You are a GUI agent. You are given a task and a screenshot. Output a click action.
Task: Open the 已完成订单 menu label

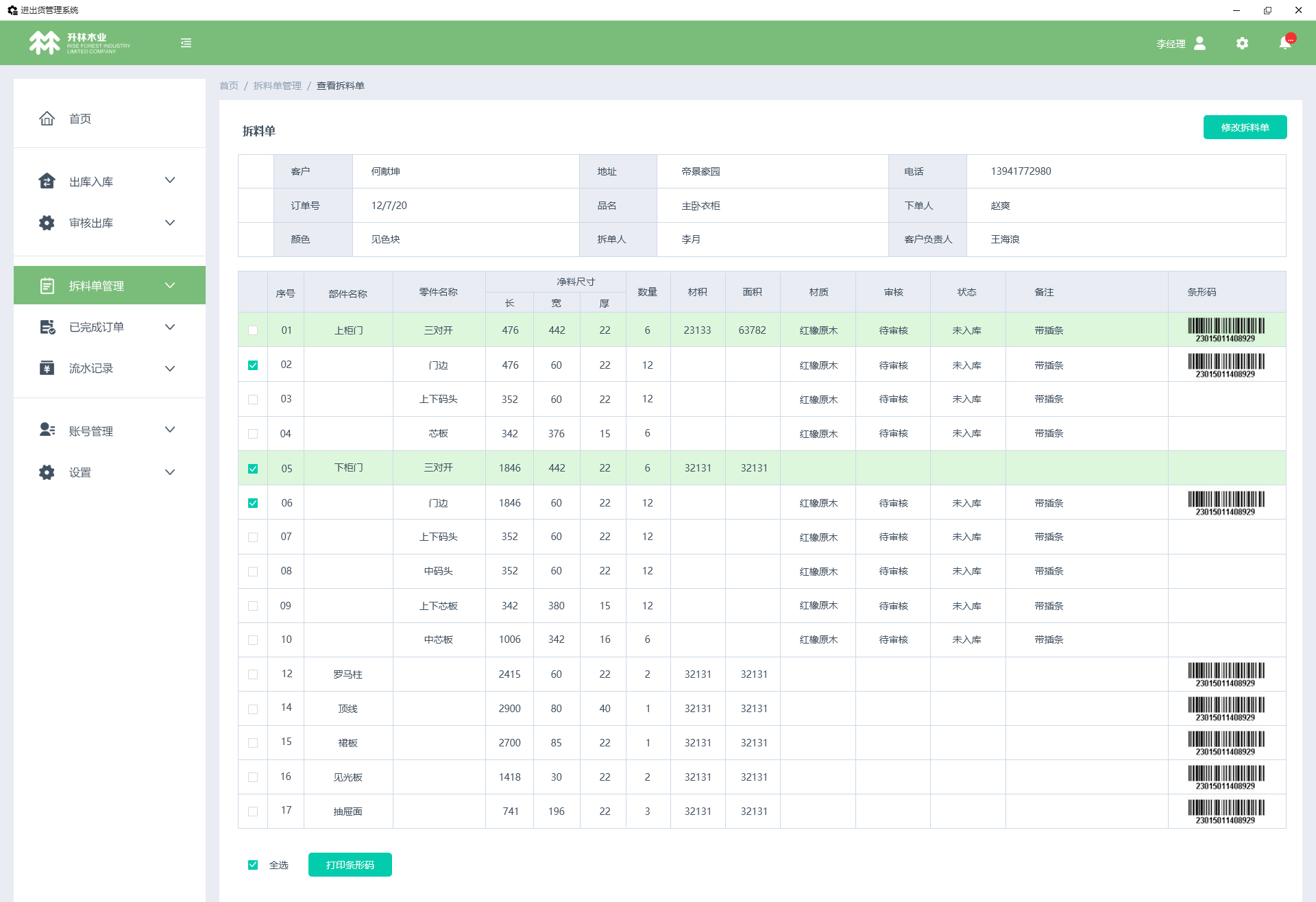(x=97, y=327)
